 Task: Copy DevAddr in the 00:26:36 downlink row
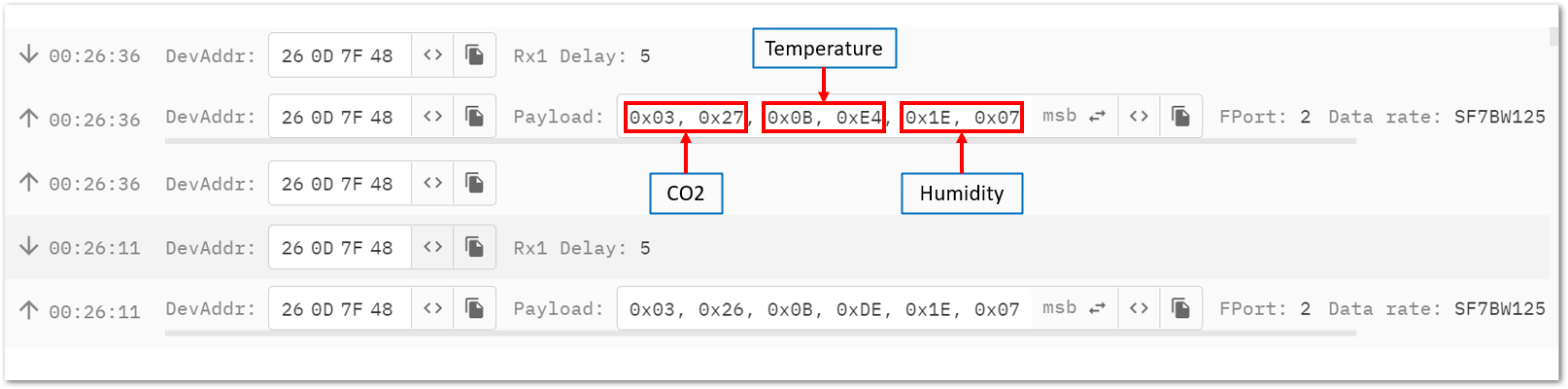coord(474,55)
